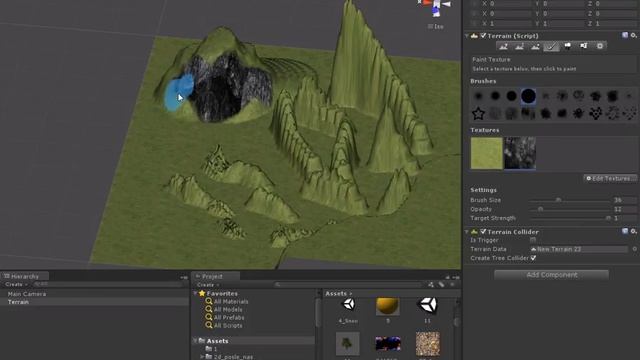Open the Terrain Settings gear tool
This screenshot has height=360, width=640.
pos(600,46)
